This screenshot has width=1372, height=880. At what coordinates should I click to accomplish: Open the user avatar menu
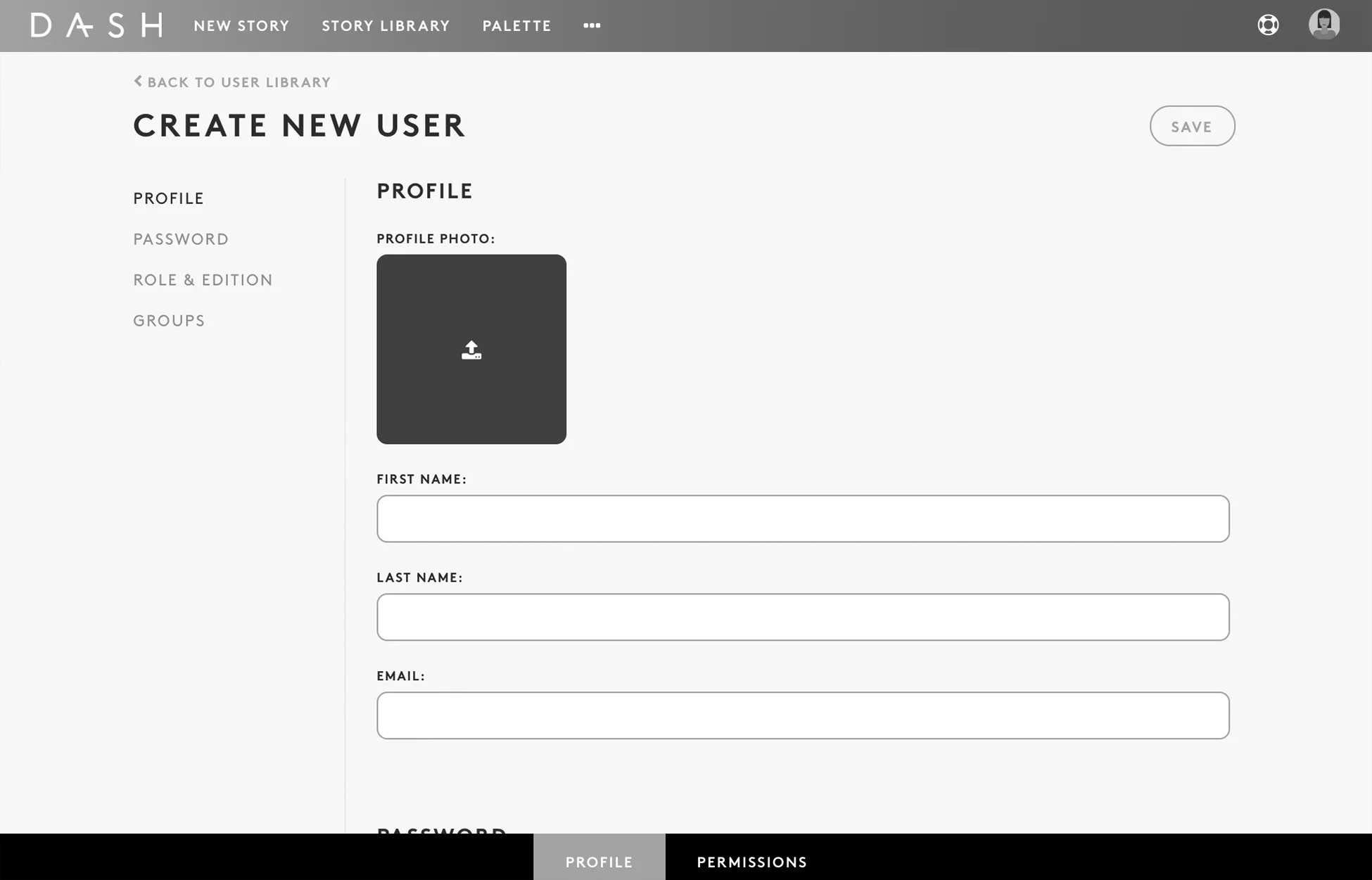pyautogui.click(x=1323, y=25)
